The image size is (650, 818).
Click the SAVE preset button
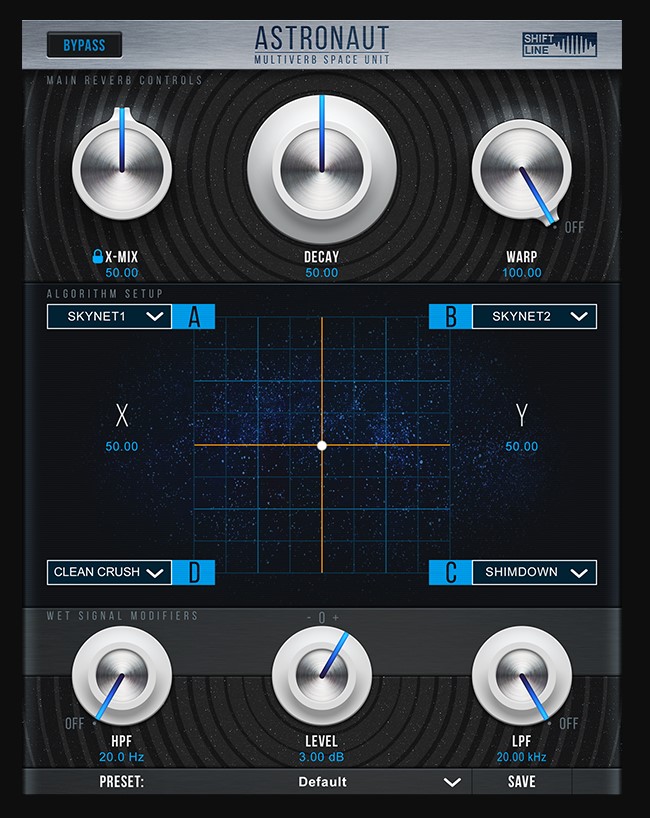522,781
